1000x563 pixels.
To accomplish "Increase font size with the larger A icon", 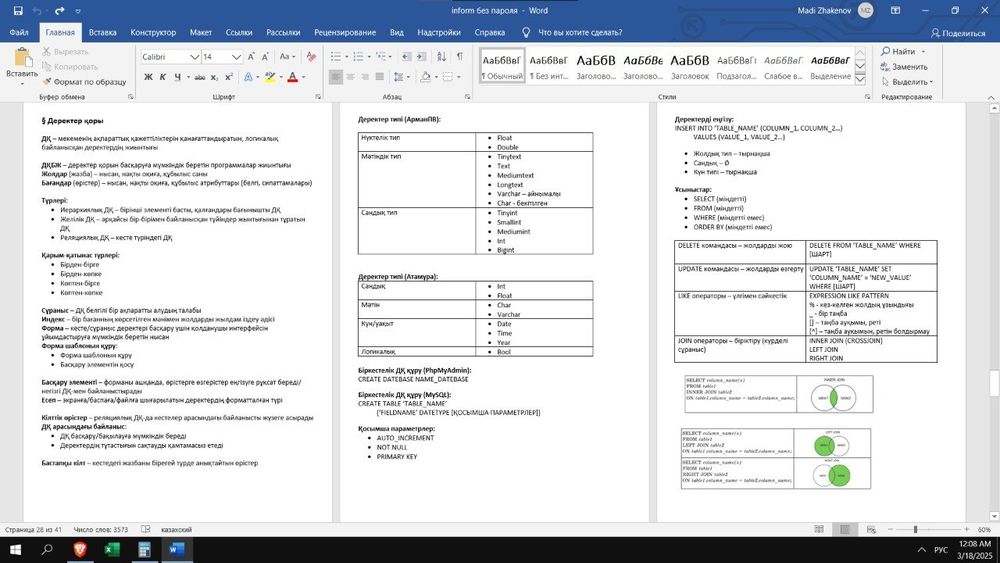I will [251, 57].
